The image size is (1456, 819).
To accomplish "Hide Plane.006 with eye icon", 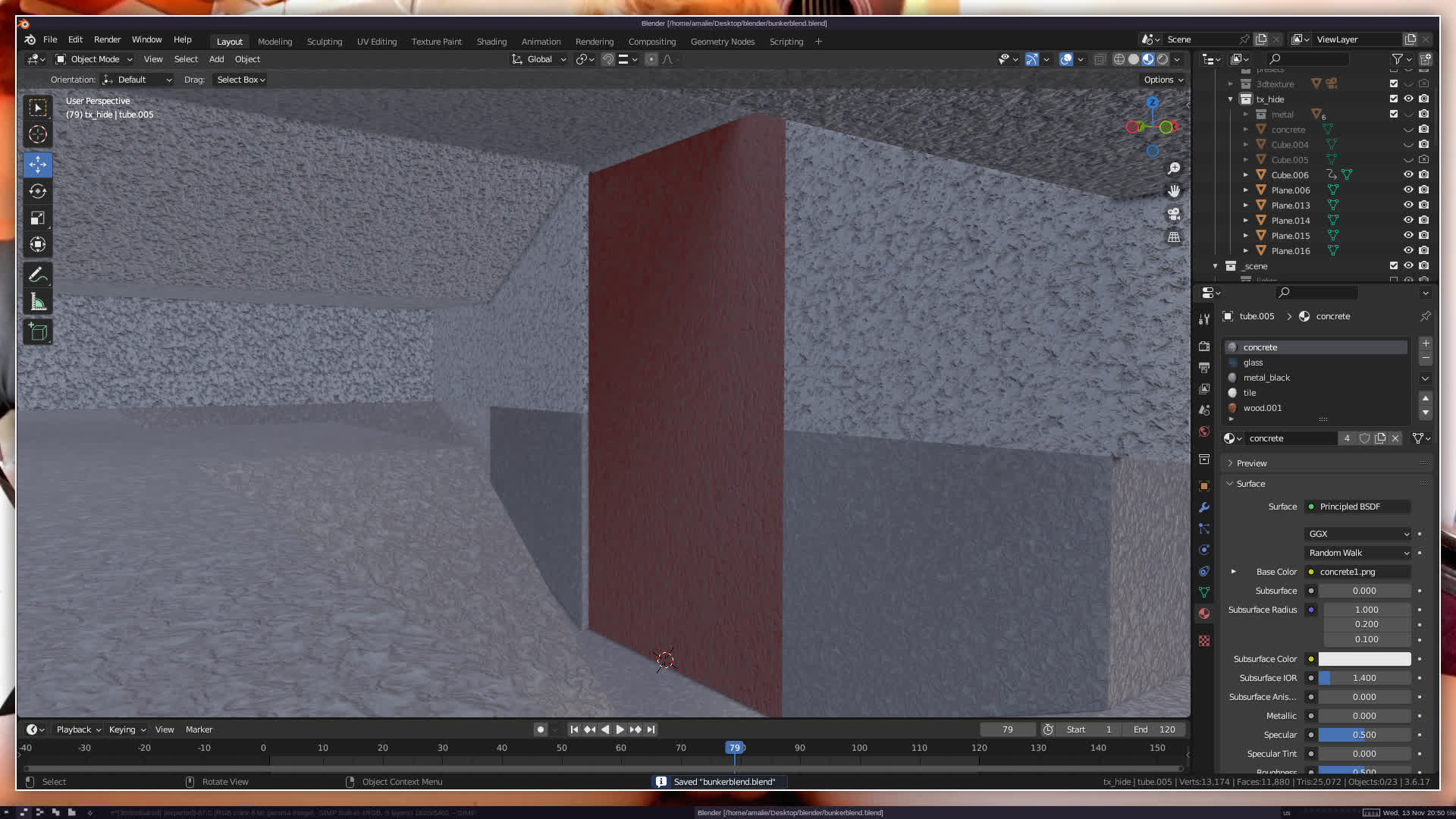I will coord(1408,190).
